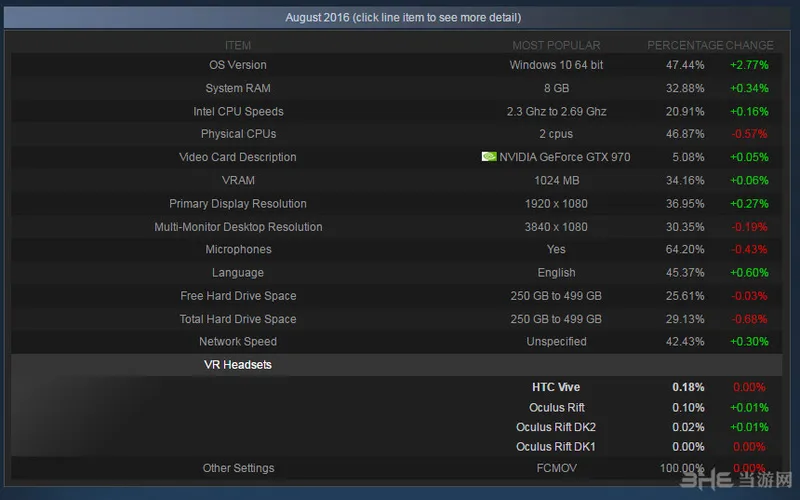Viewport: 800px width, 500px height.
Task: Click the 32.88% share value
Action: (x=685, y=88)
